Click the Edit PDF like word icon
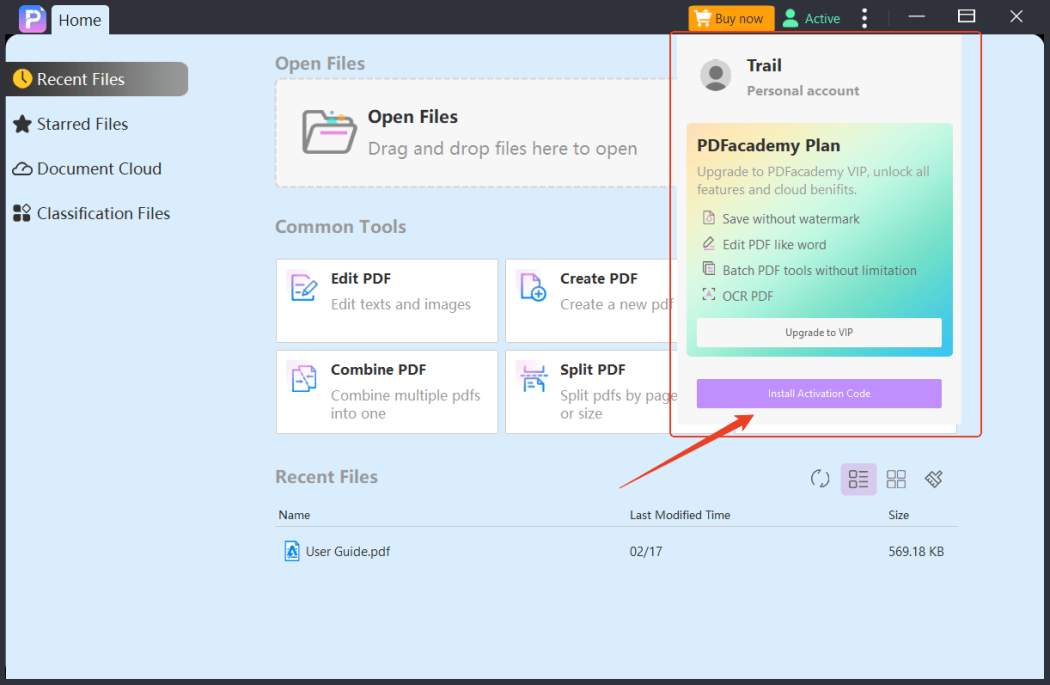1050x685 pixels. pos(708,244)
